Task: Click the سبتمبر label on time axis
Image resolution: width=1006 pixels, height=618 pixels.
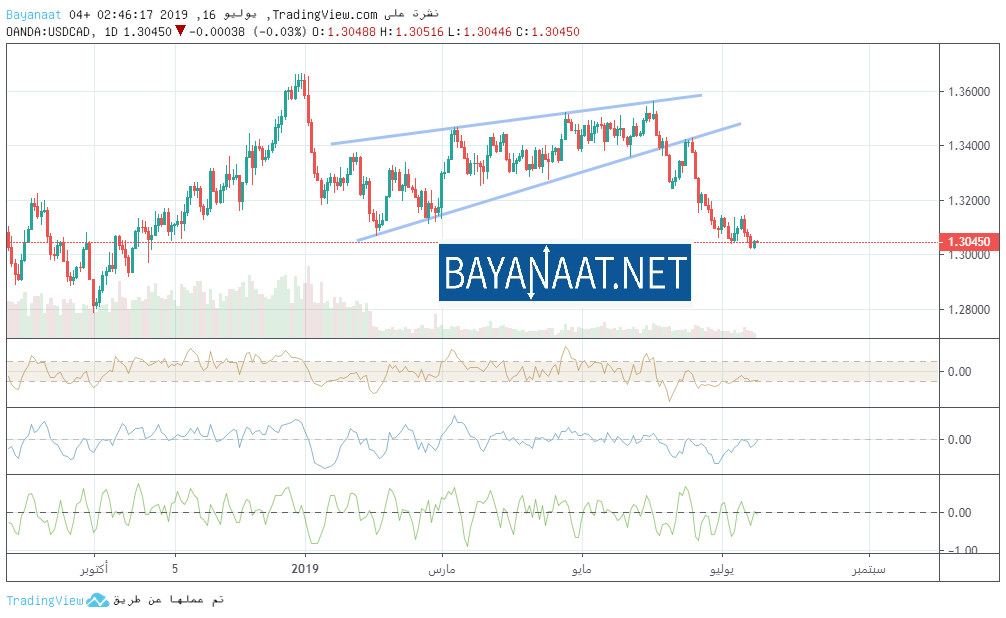Action: (x=868, y=569)
